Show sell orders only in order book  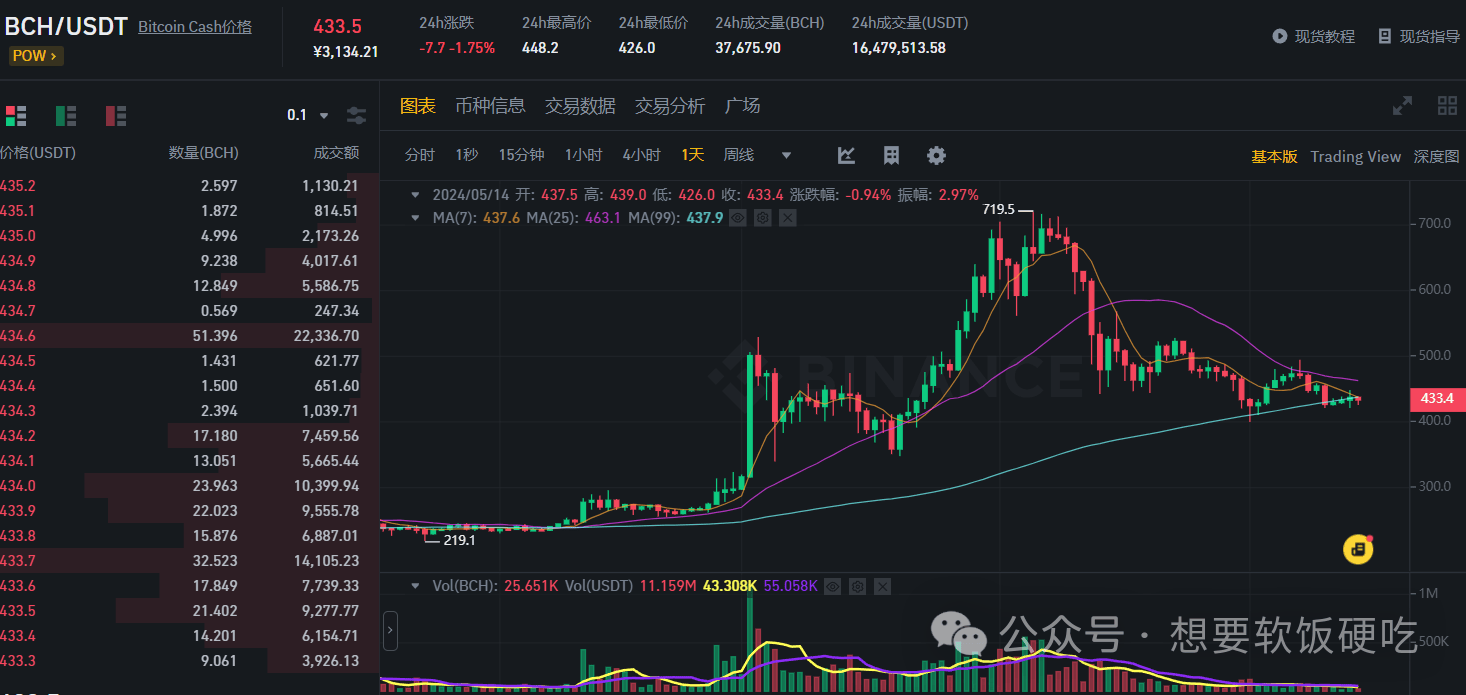tap(116, 115)
